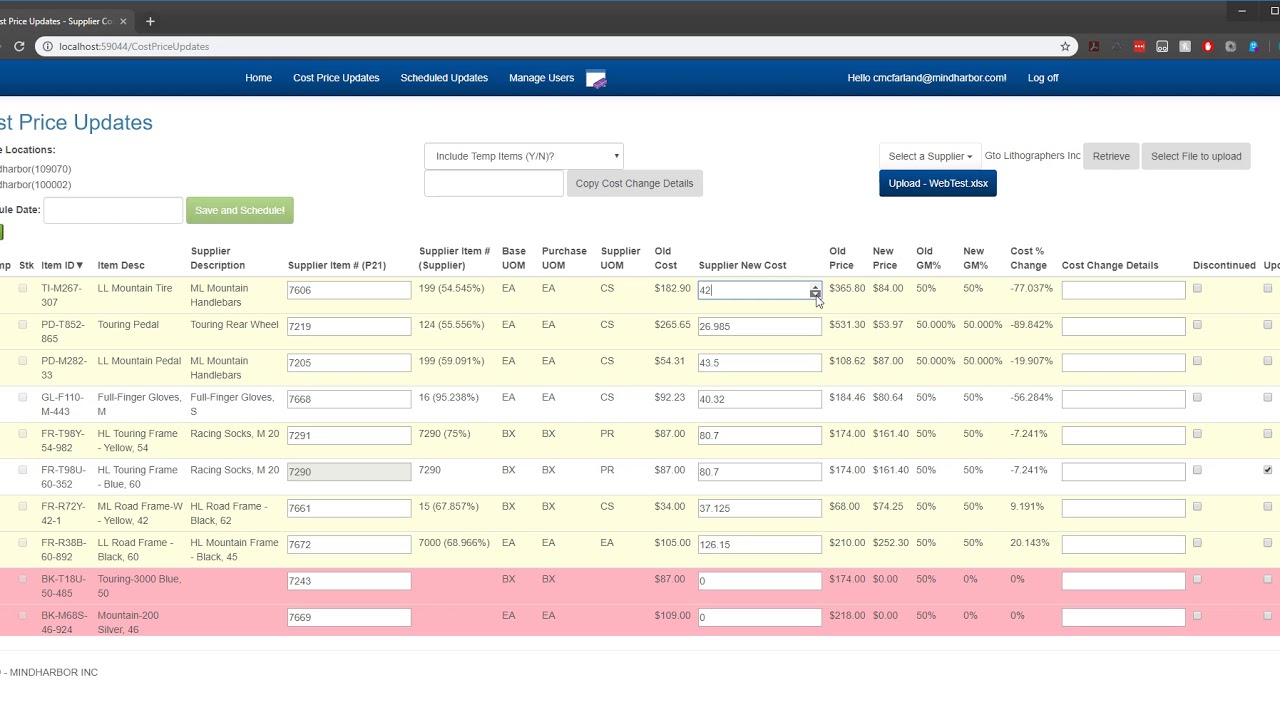Click Log off link
The image size is (1280, 720).
point(1043,78)
